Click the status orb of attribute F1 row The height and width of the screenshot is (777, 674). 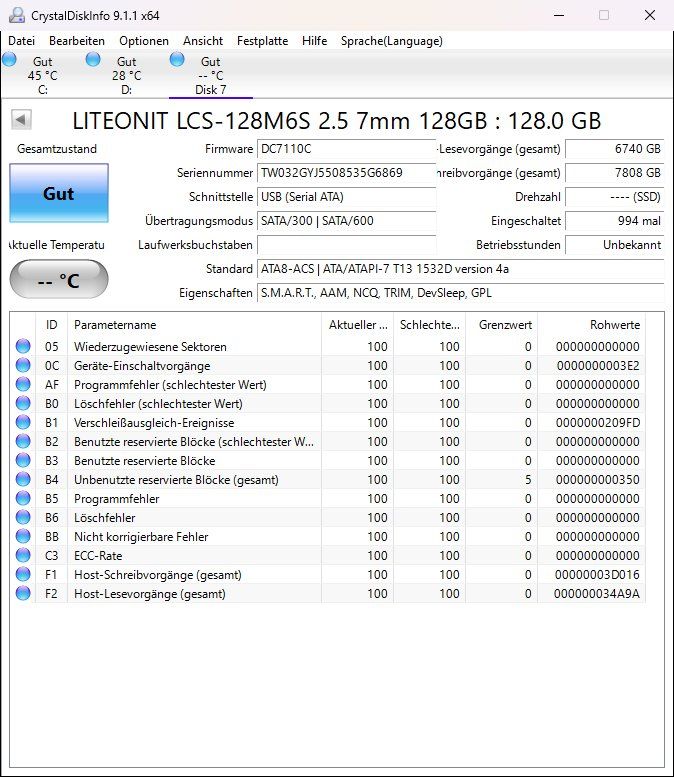(x=23, y=574)
